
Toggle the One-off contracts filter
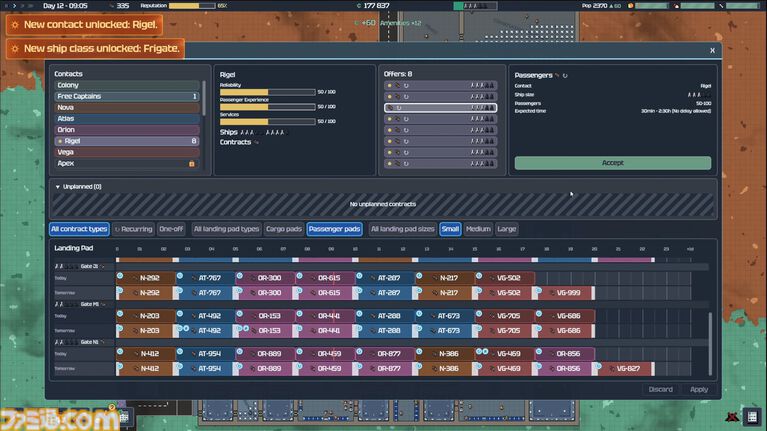171,229
